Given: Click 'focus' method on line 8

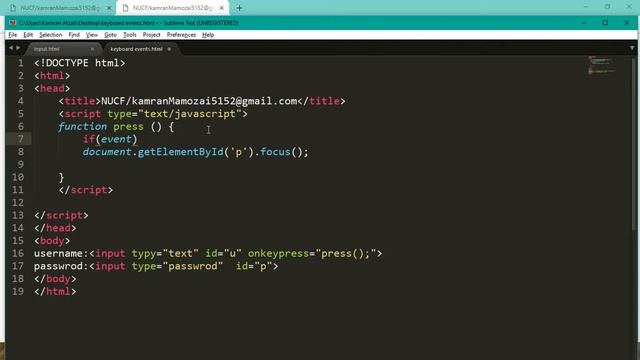Looking at the screenshot, I should [x=275, y=152].
